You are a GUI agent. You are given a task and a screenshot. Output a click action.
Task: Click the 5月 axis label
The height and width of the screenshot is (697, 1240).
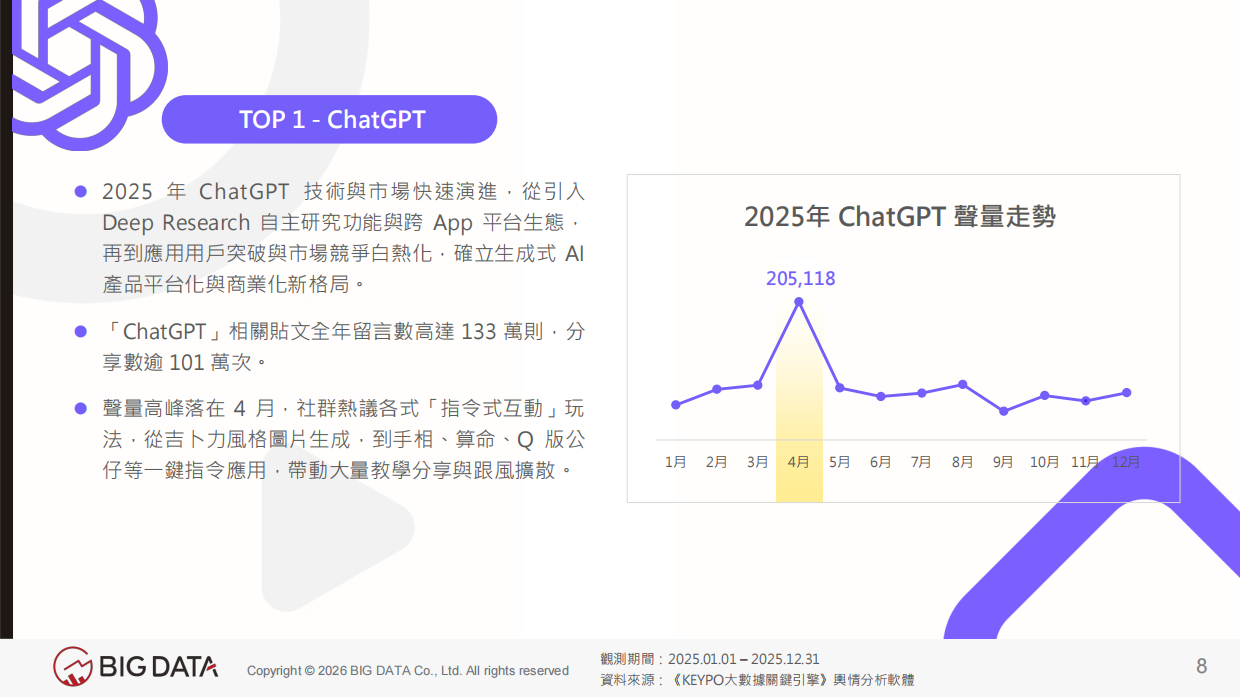pyautogui.click(x=840, y=462)
